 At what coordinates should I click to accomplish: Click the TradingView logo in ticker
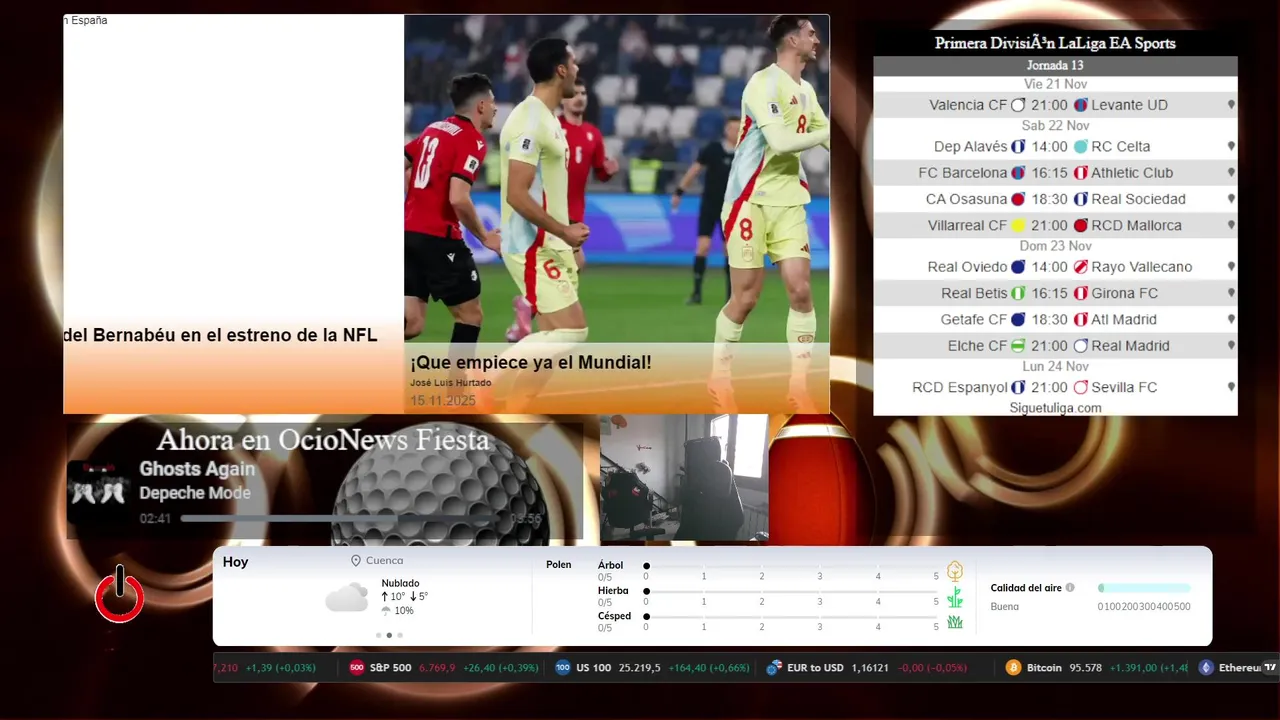1270,668
